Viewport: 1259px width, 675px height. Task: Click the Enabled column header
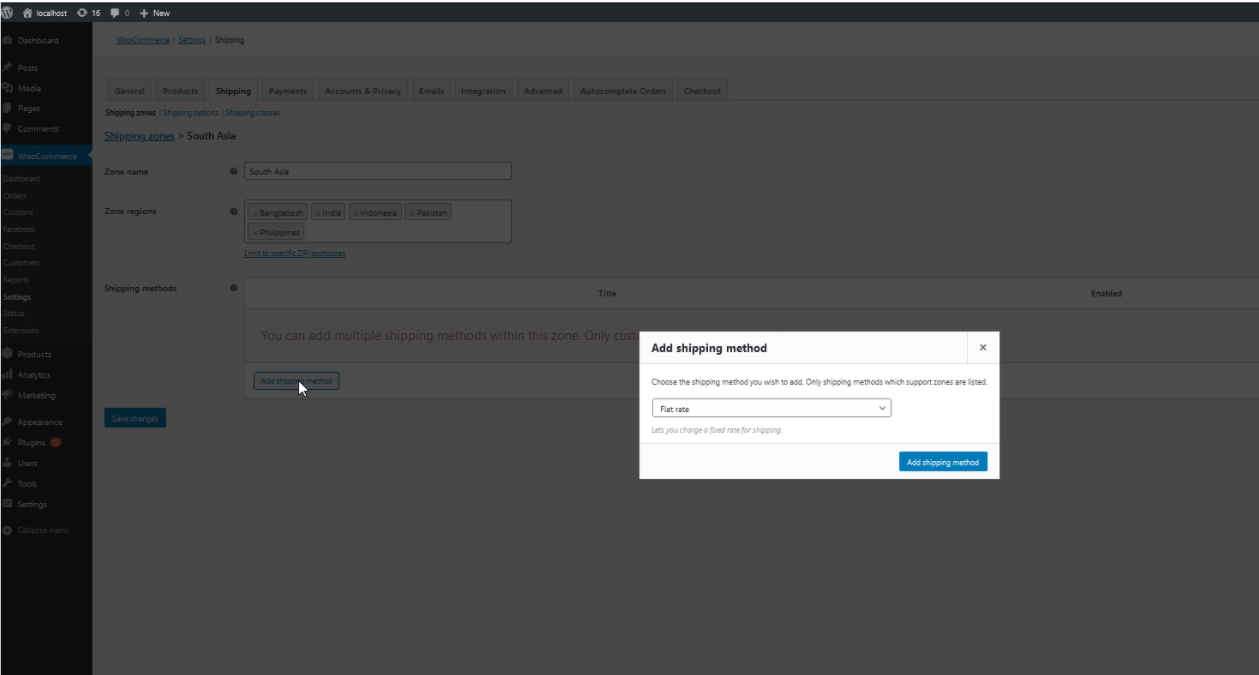point(1106,293)
